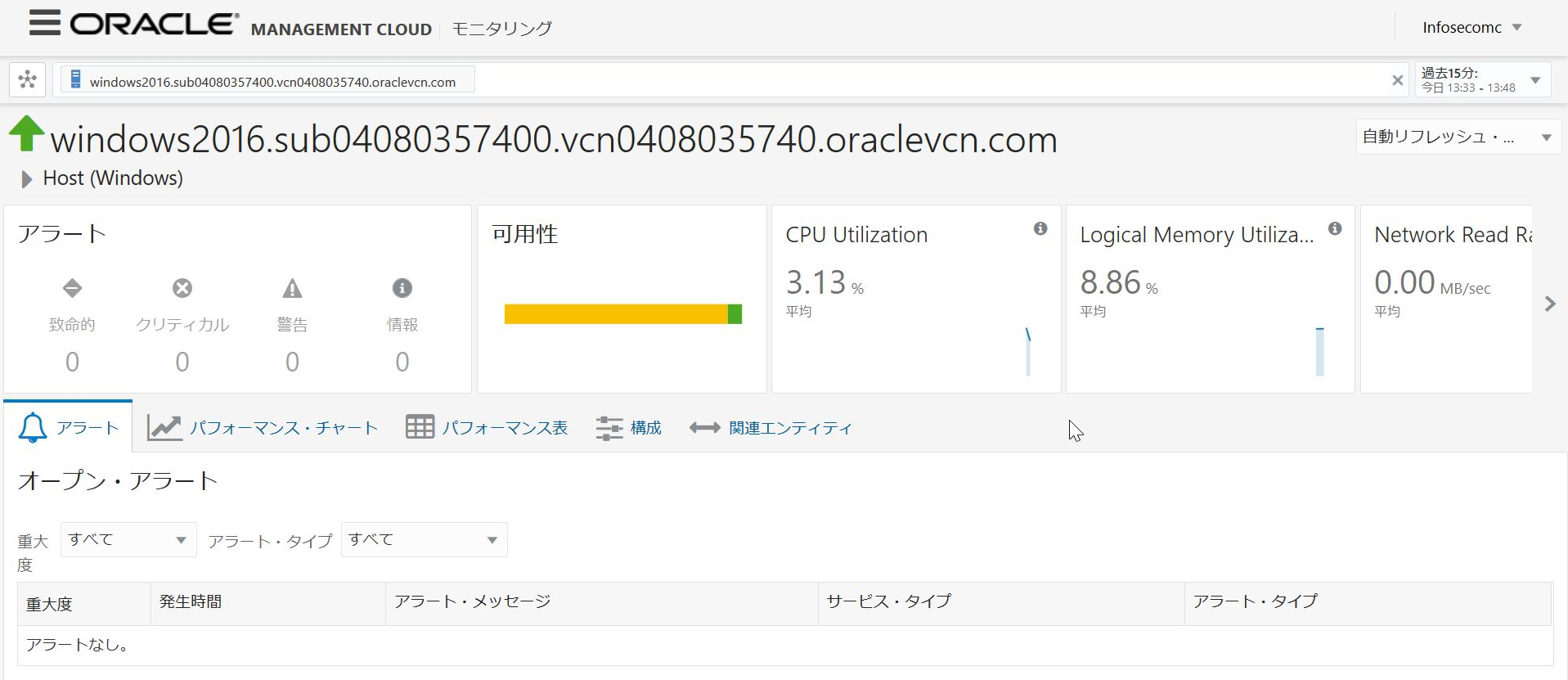Click the アラートなし message row
The image size is (1568, 680).
[785, 646]
